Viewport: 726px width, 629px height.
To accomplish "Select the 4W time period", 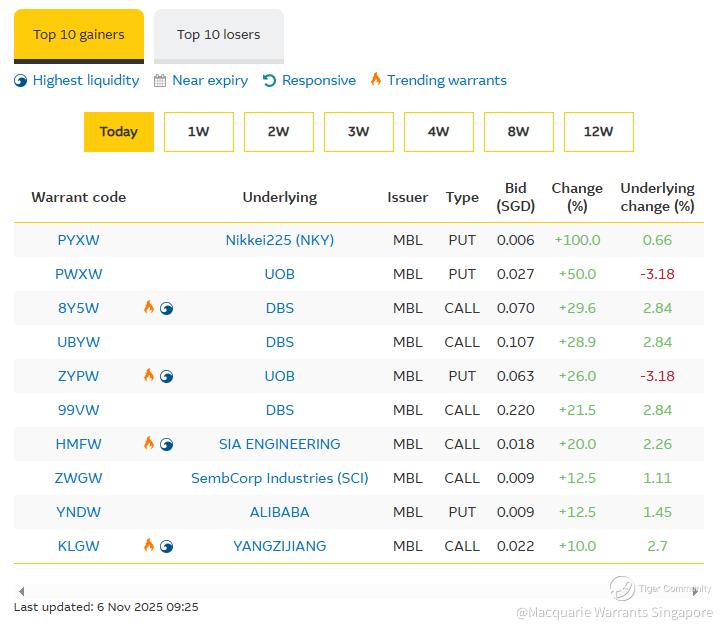I will [438, 132].
